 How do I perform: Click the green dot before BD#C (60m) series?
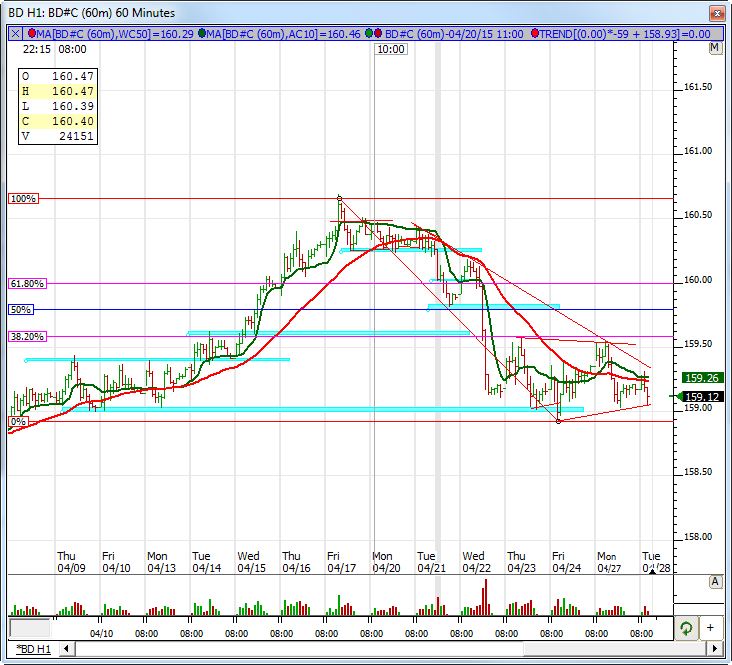(369, 34)
